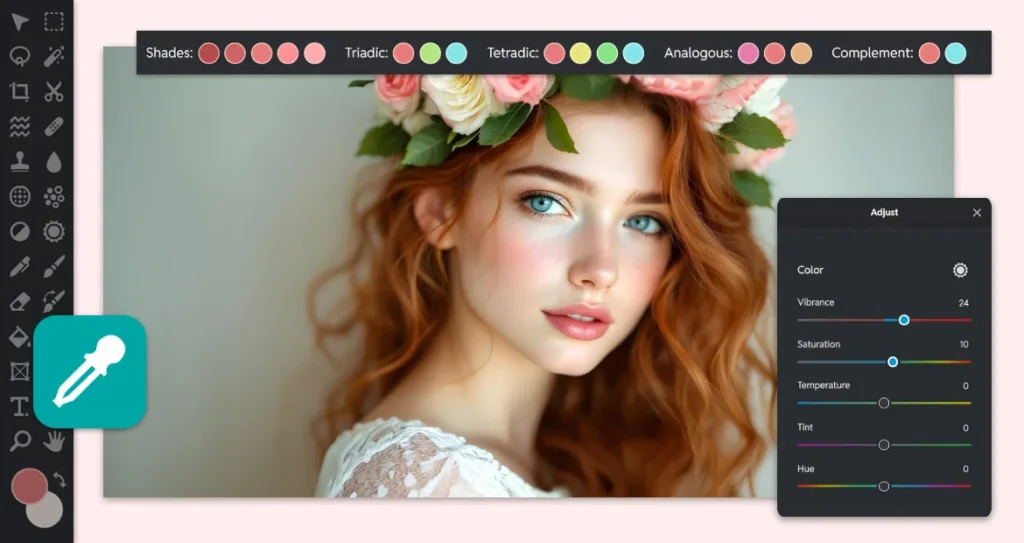Click the Hue value 0
Image resolution: width=1024 pixels, height=543 pixels.
click(x=965, y=469)
